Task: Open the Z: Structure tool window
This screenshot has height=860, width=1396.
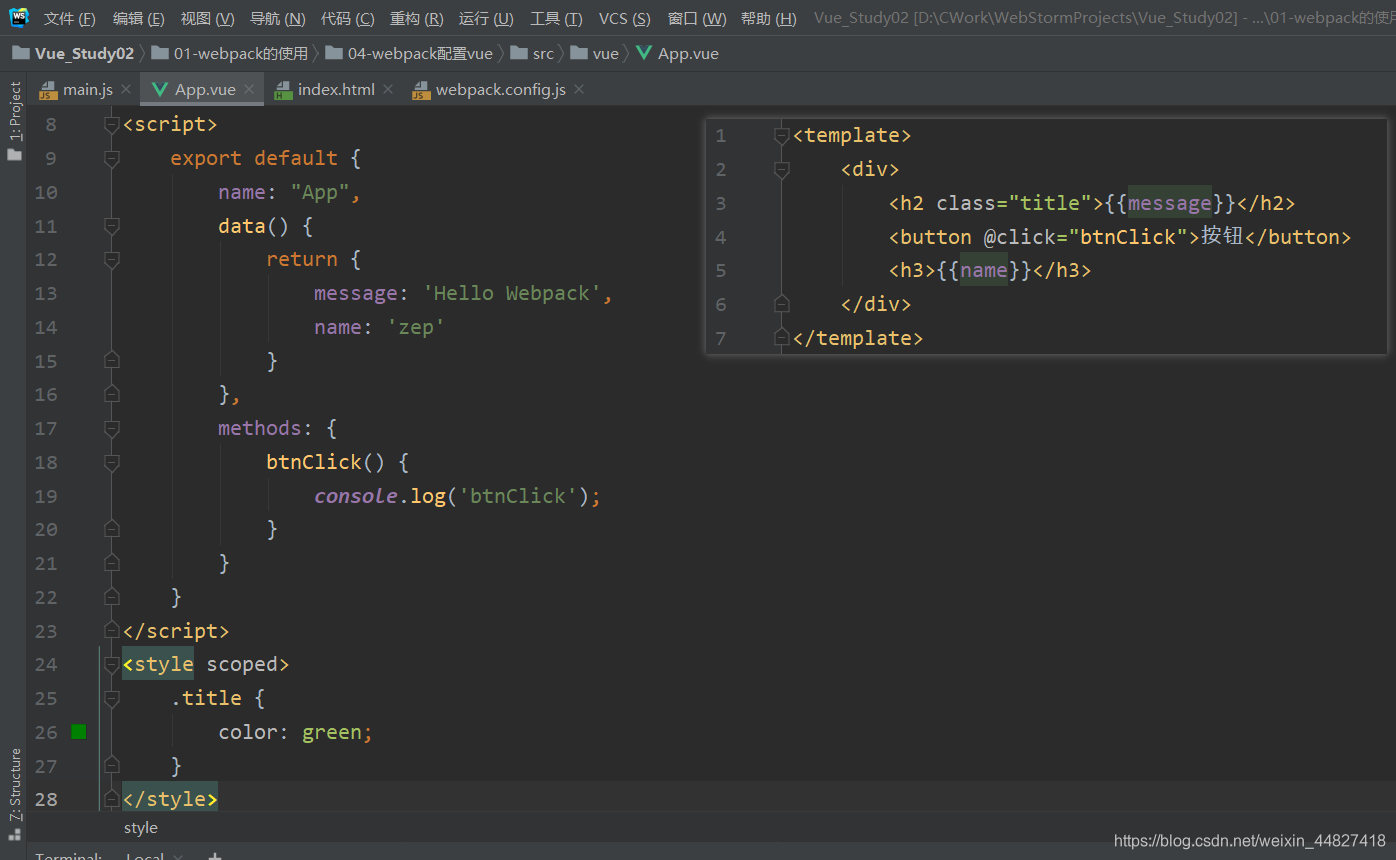Action: (x=15, y=784)
